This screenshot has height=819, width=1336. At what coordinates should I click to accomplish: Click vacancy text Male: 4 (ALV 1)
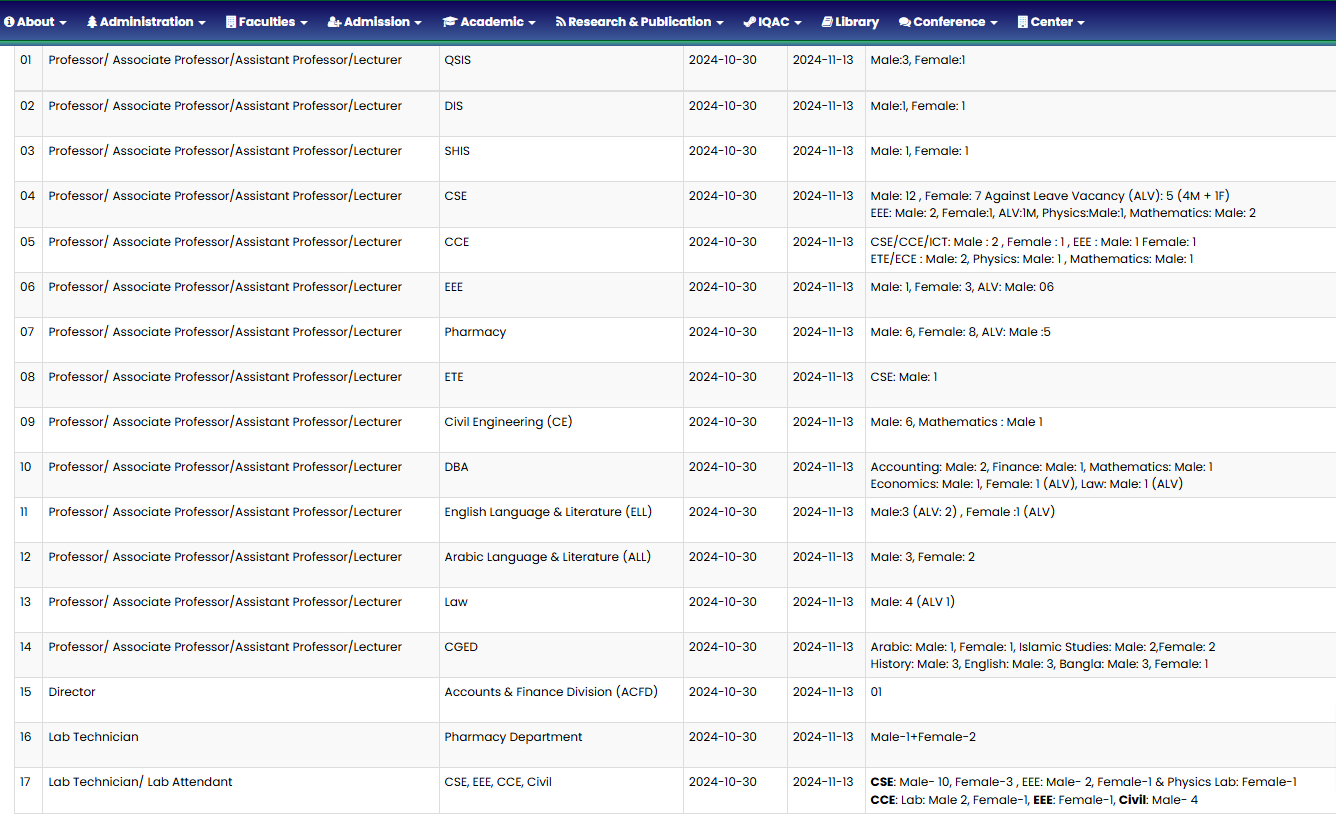point(913,602)
